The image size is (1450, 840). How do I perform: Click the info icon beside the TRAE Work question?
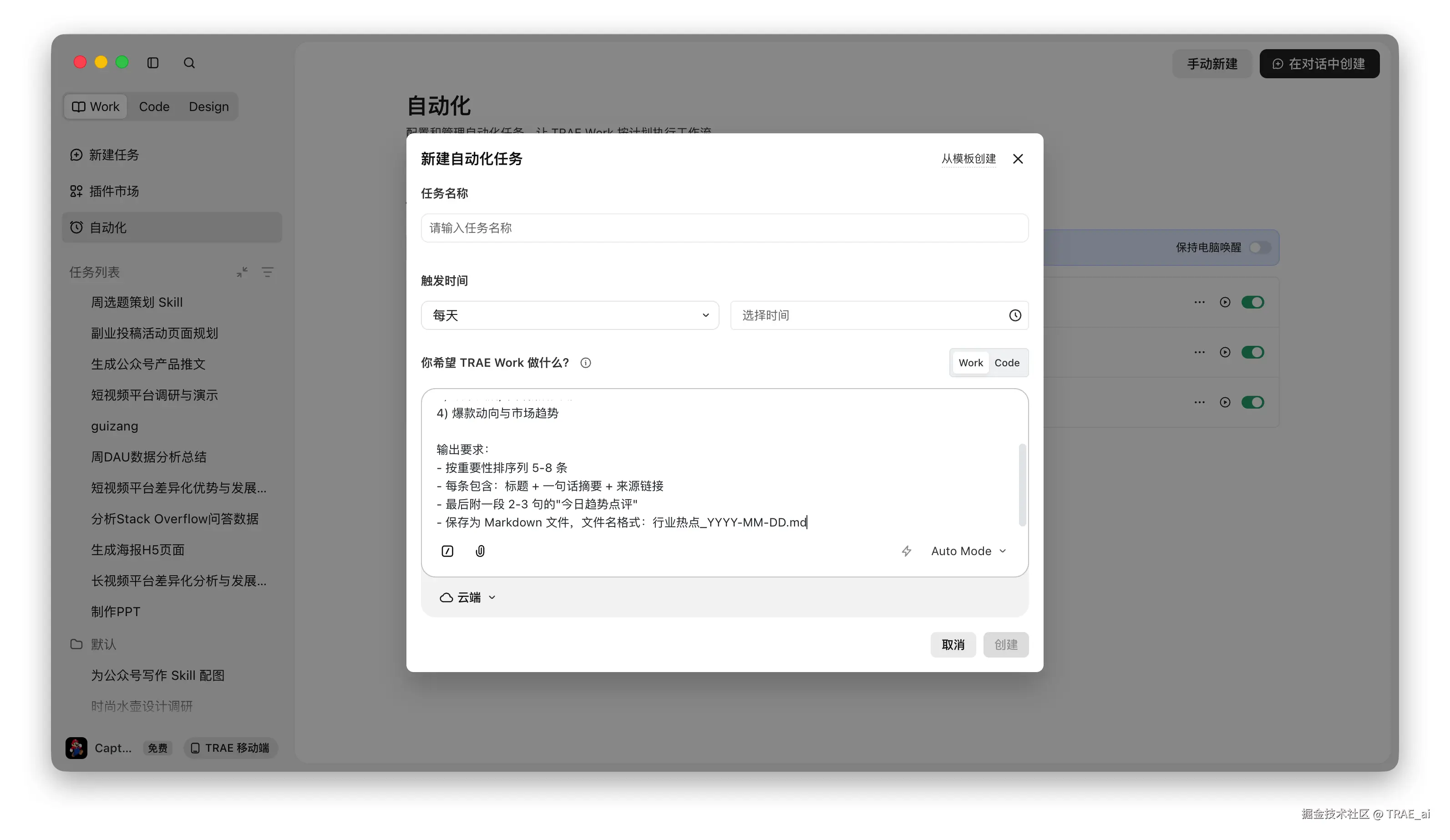[586, 363]
